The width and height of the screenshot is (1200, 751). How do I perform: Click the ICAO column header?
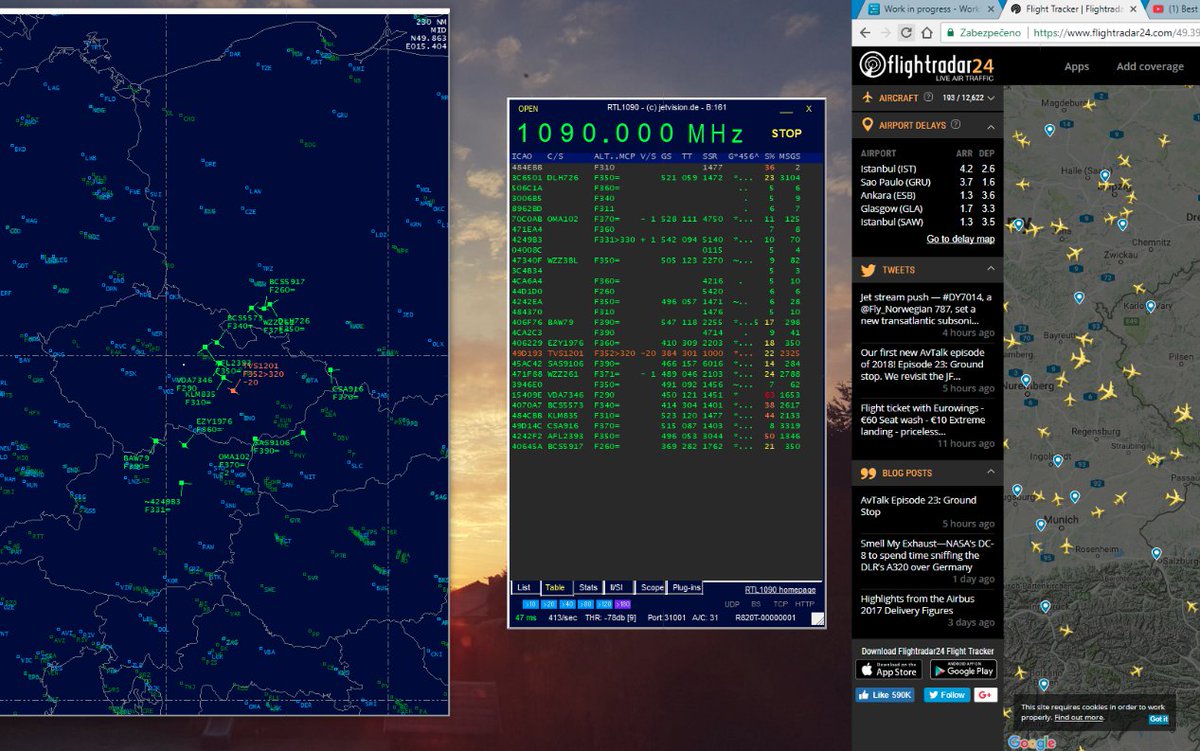click(522, 156)
